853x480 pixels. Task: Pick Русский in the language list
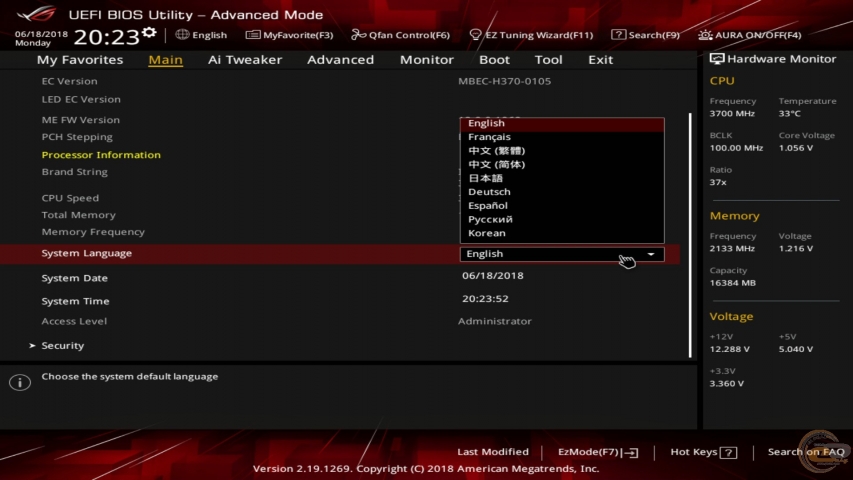click(x=562, y=219)
